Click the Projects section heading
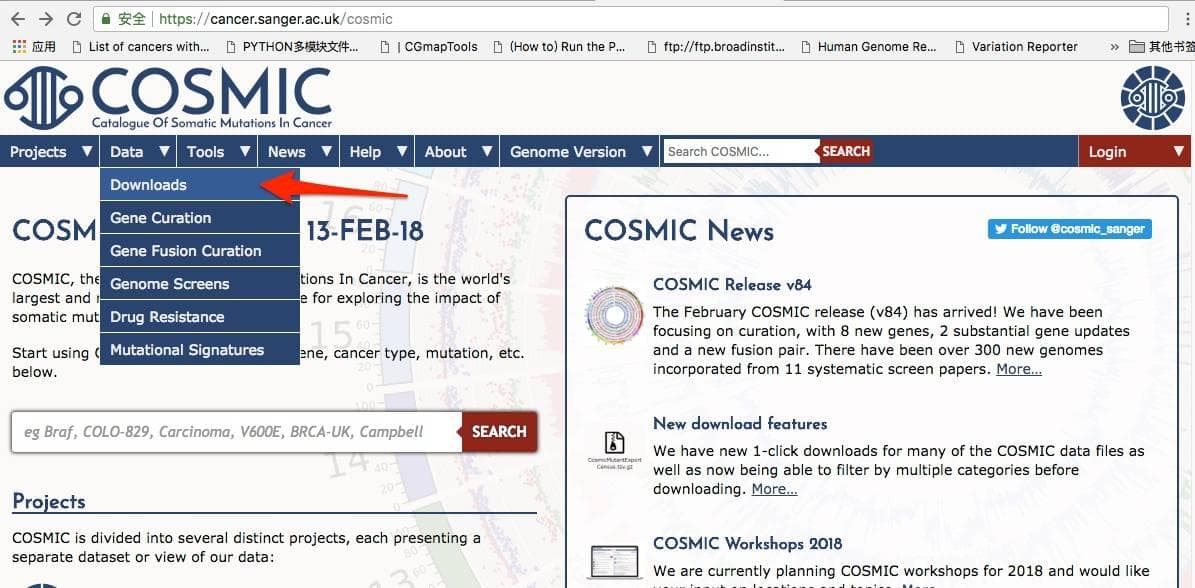The height and width of the screenshot is (588, 1195). click(49, 501)
